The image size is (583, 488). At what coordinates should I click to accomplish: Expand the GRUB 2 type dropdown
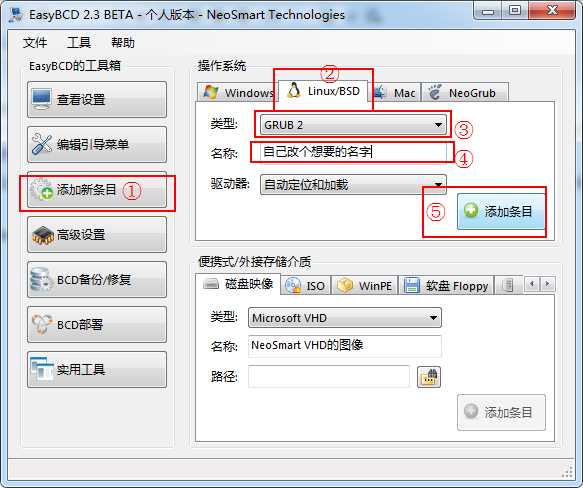click(353, 125)
